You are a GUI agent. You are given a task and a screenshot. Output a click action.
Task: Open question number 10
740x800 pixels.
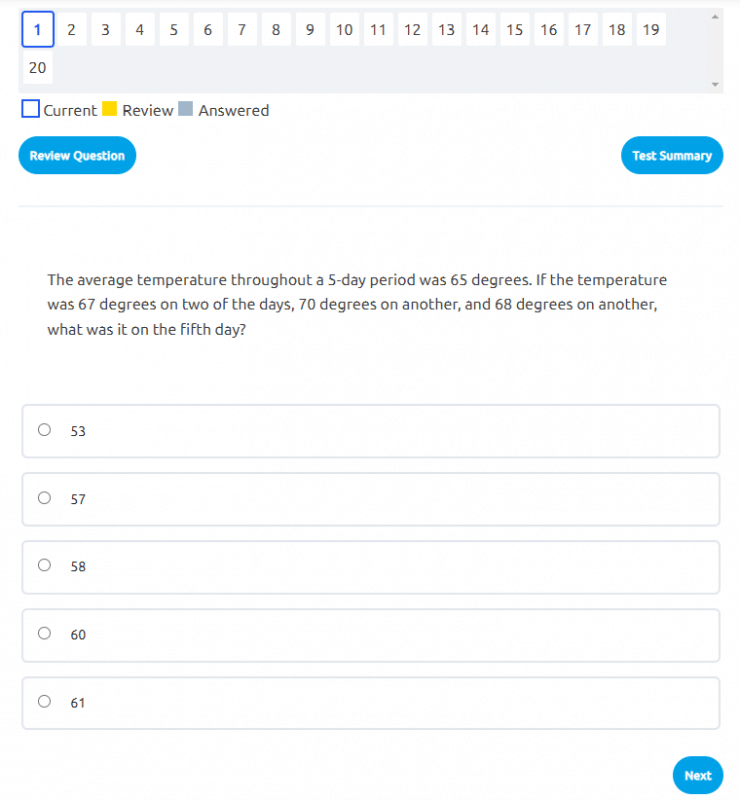pyautogui.click(x=344, y=30)
